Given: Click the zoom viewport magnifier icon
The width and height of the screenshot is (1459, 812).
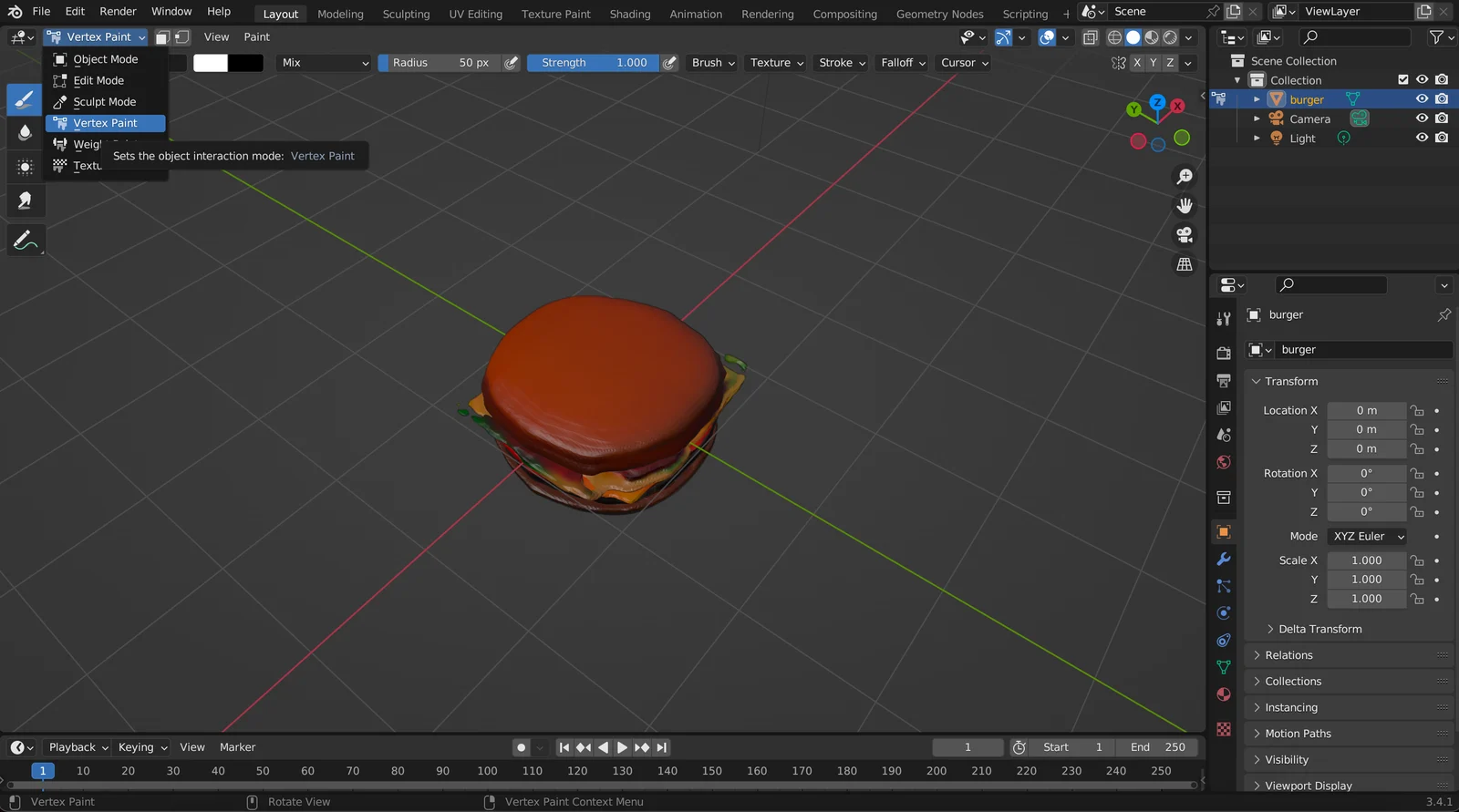Looking at the screenshot, I should point(1185,177).
